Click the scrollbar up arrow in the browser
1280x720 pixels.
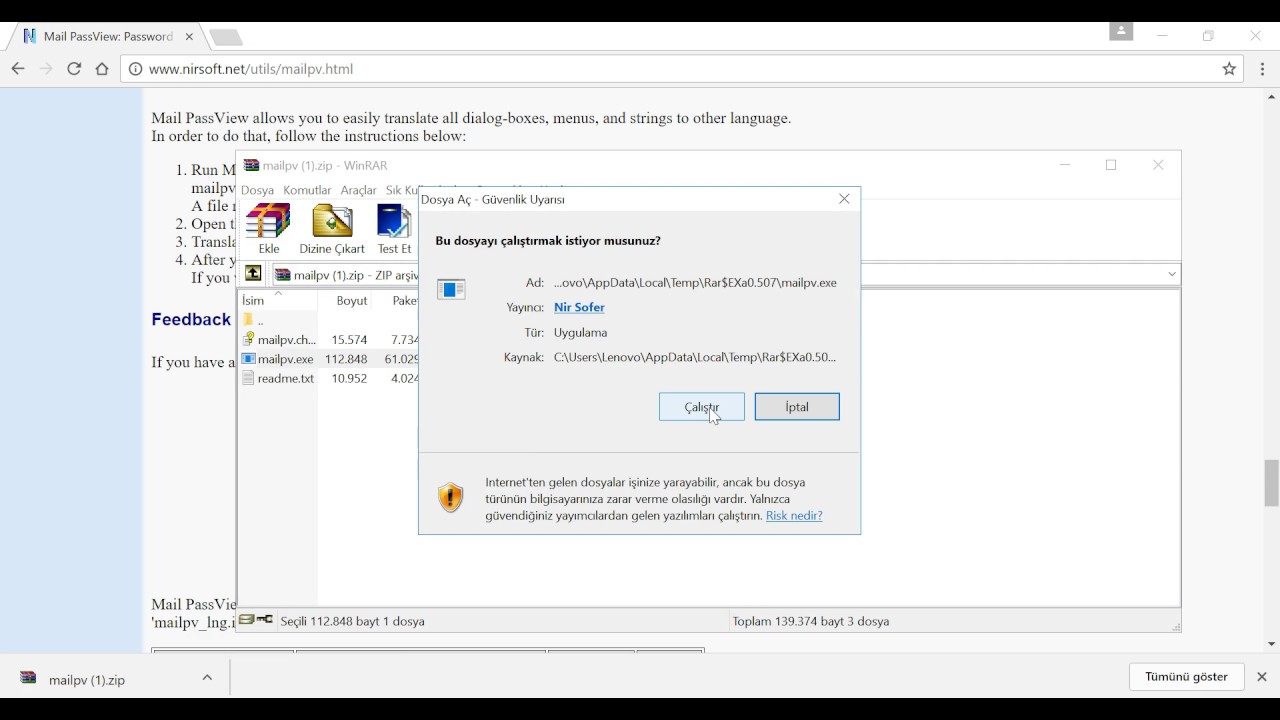tap(1271, 97)
